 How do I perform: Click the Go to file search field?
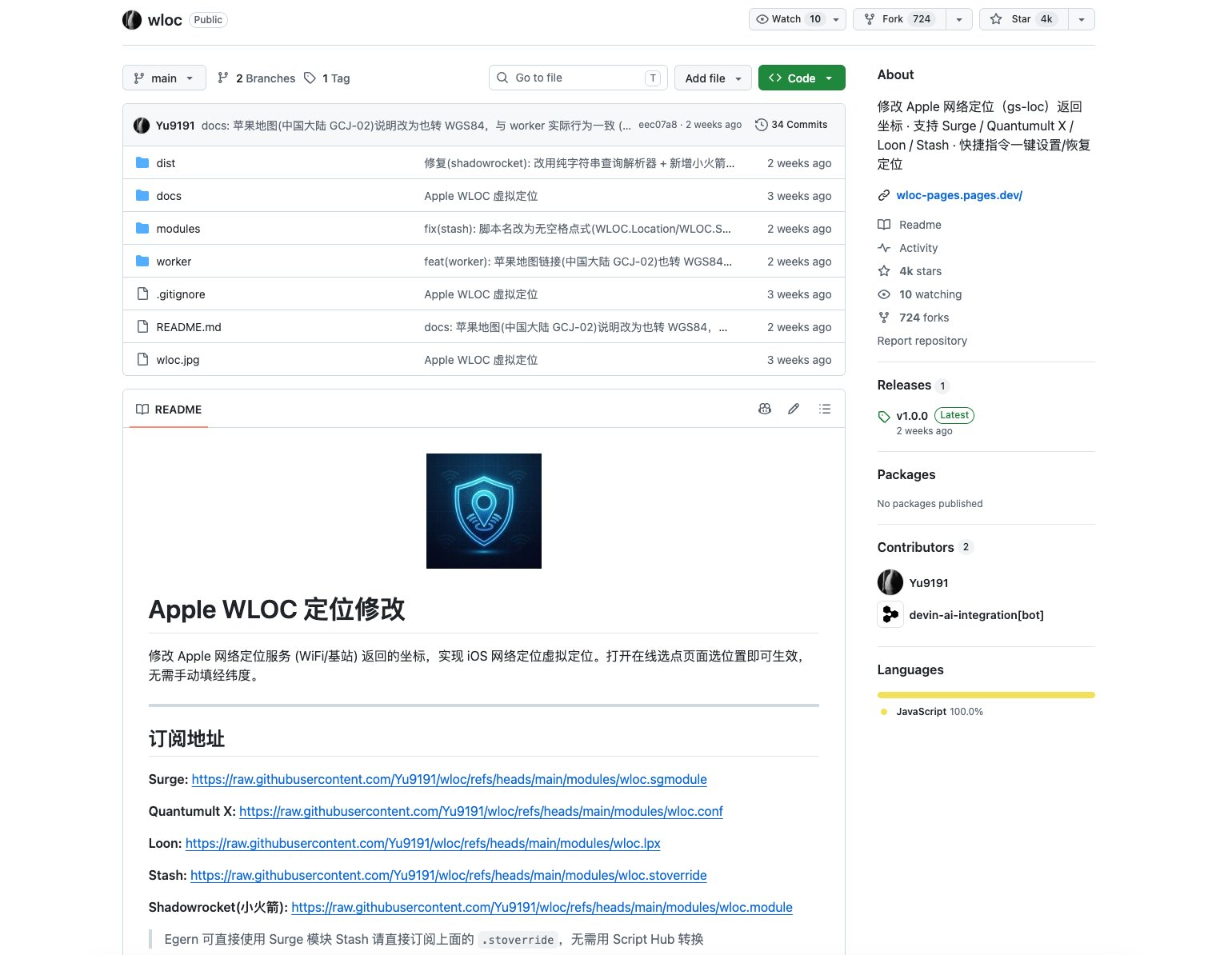578,78
